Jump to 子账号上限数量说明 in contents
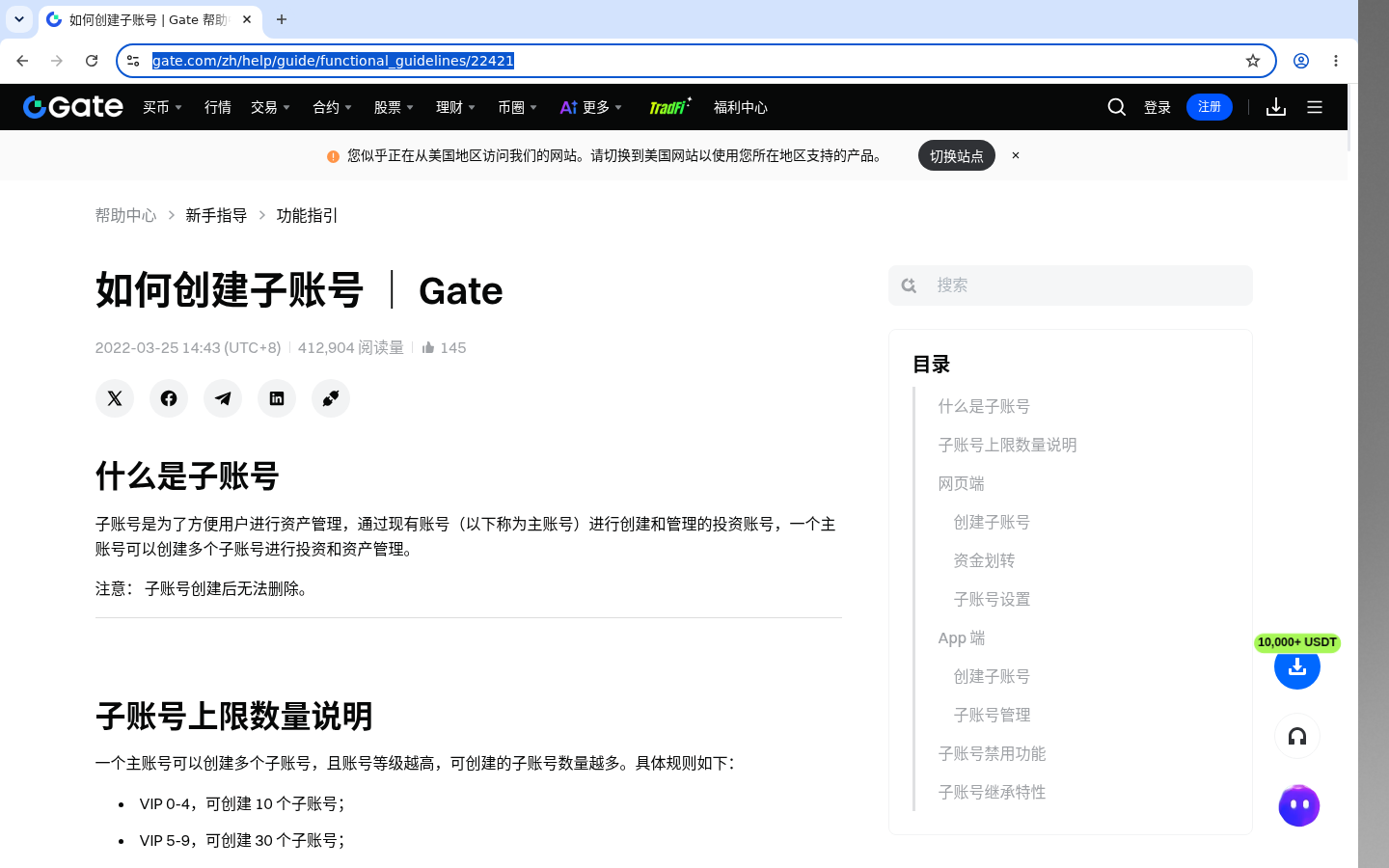This screenshot has height=868, width=1389. [1007, 445]
